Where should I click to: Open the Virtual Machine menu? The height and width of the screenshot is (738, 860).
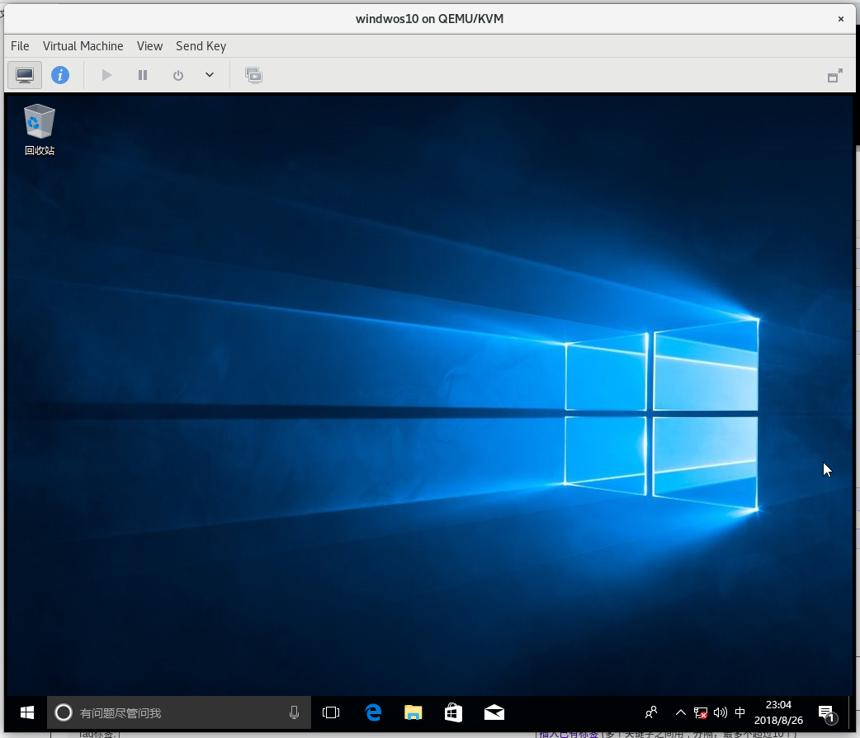click(83, 46)
